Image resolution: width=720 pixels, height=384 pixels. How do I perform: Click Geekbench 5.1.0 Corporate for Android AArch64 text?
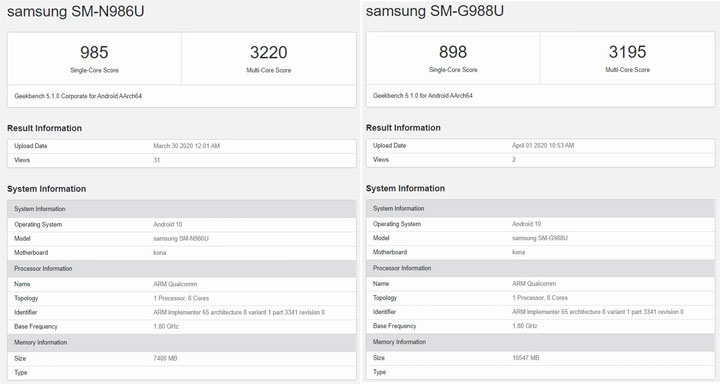(x=78, y=96)
